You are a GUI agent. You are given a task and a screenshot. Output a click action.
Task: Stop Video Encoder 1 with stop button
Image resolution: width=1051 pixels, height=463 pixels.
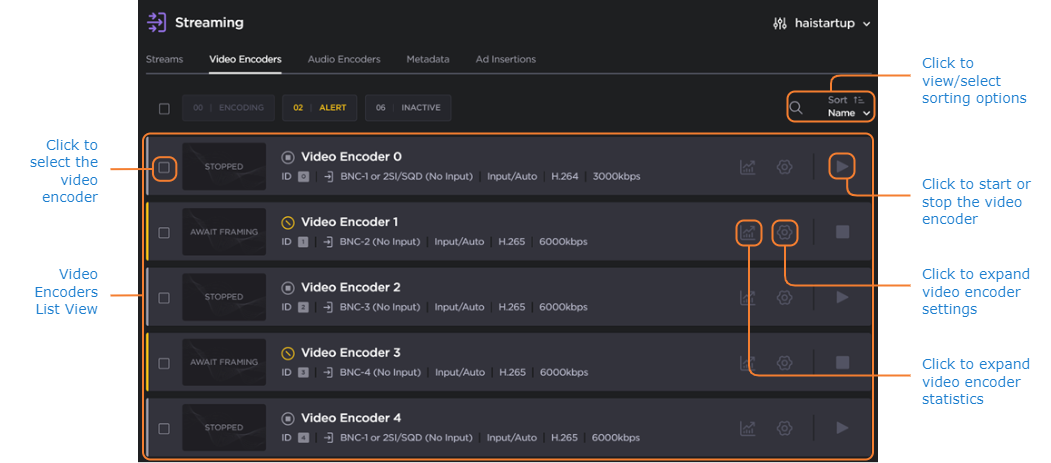(x=842, y=232)
